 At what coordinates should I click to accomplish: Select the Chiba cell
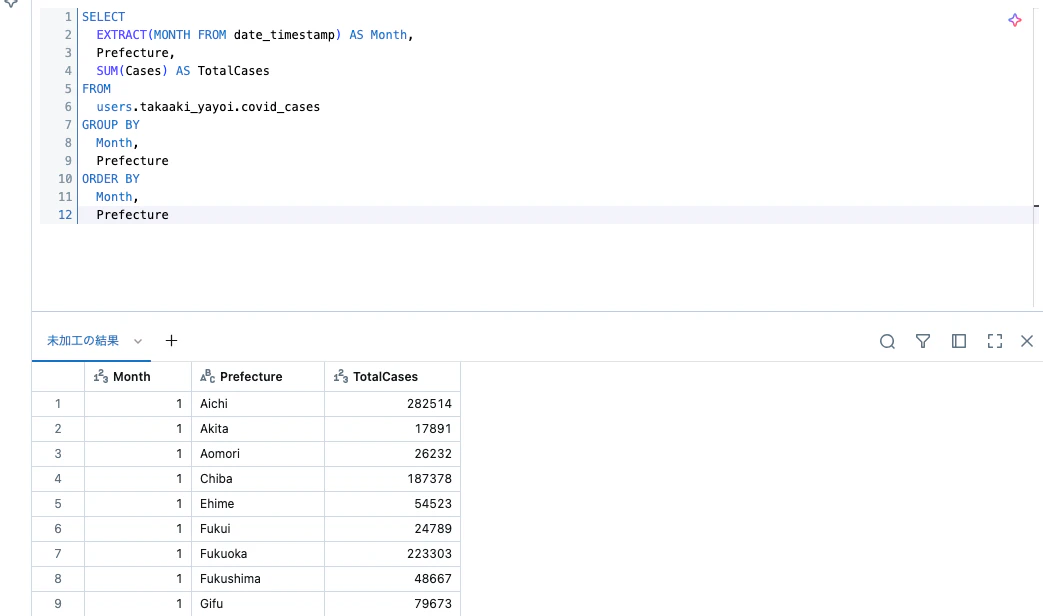coord(257,479)
